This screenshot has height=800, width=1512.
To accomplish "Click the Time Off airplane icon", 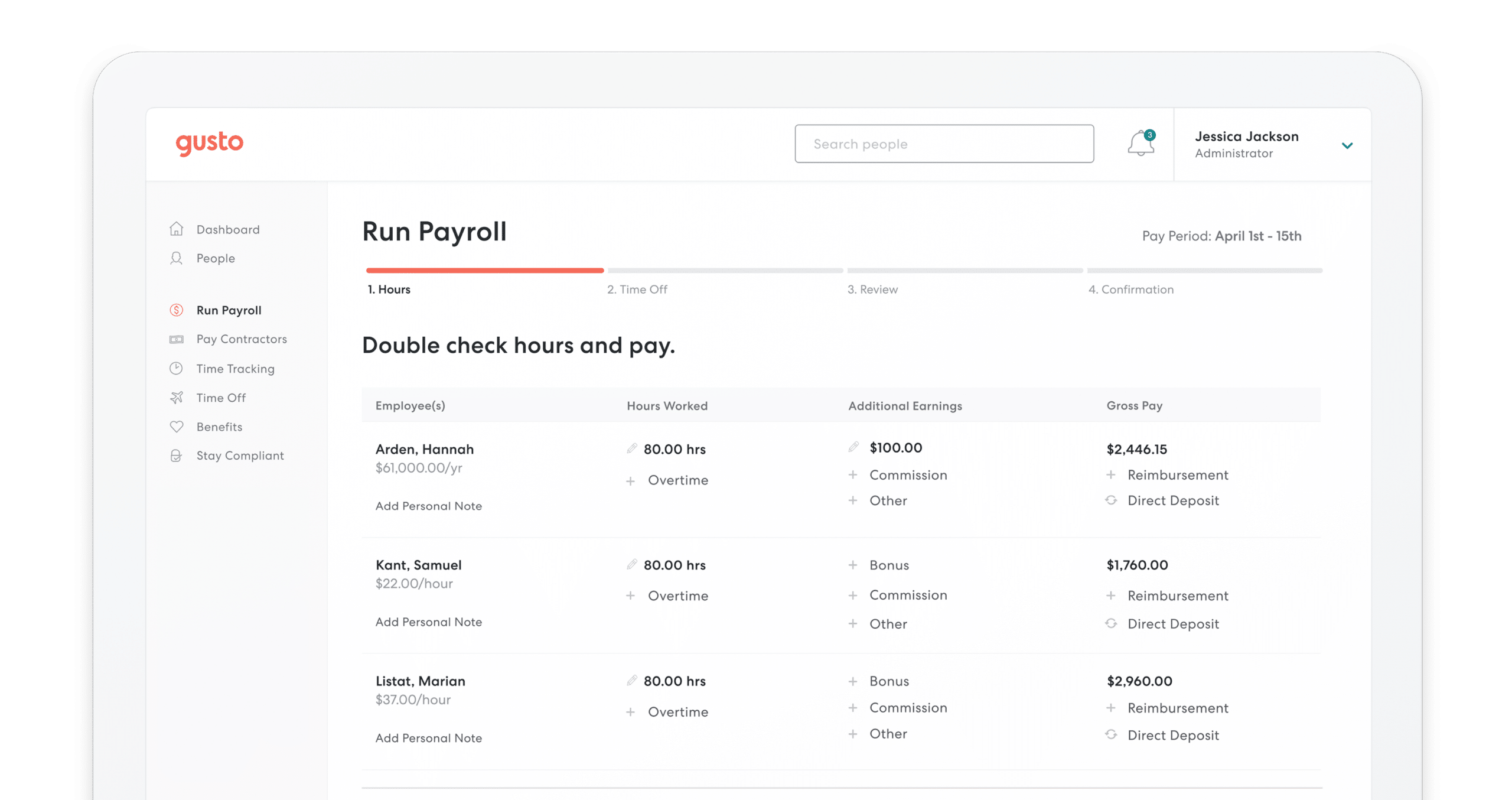I will tap(176, 398).
